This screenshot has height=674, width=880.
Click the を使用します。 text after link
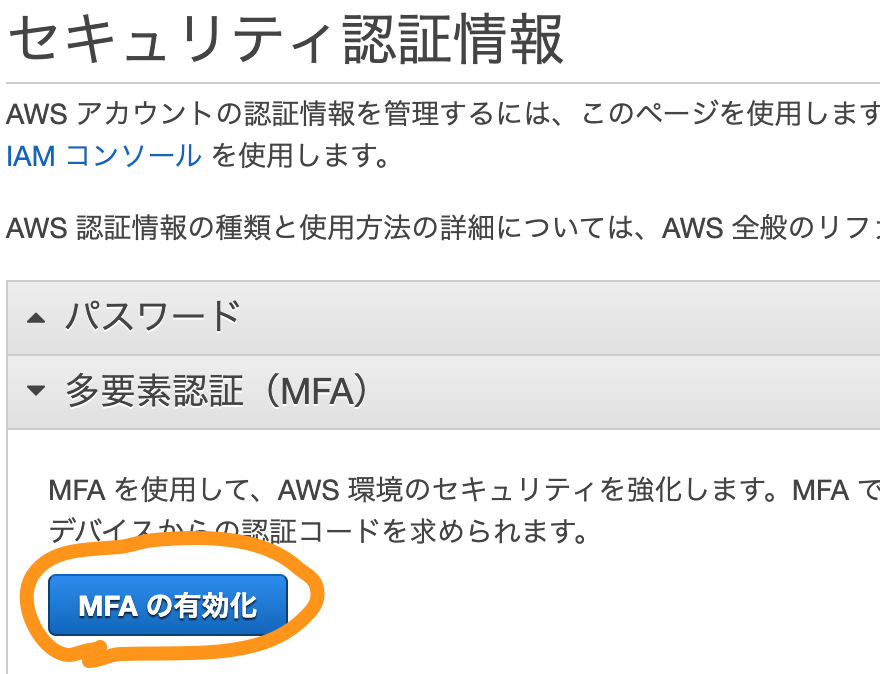pos(300,155)
